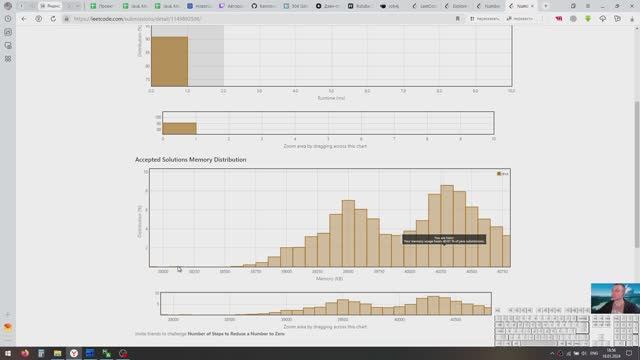Switch to the purple-icon Автор tab

pos(231,6)
